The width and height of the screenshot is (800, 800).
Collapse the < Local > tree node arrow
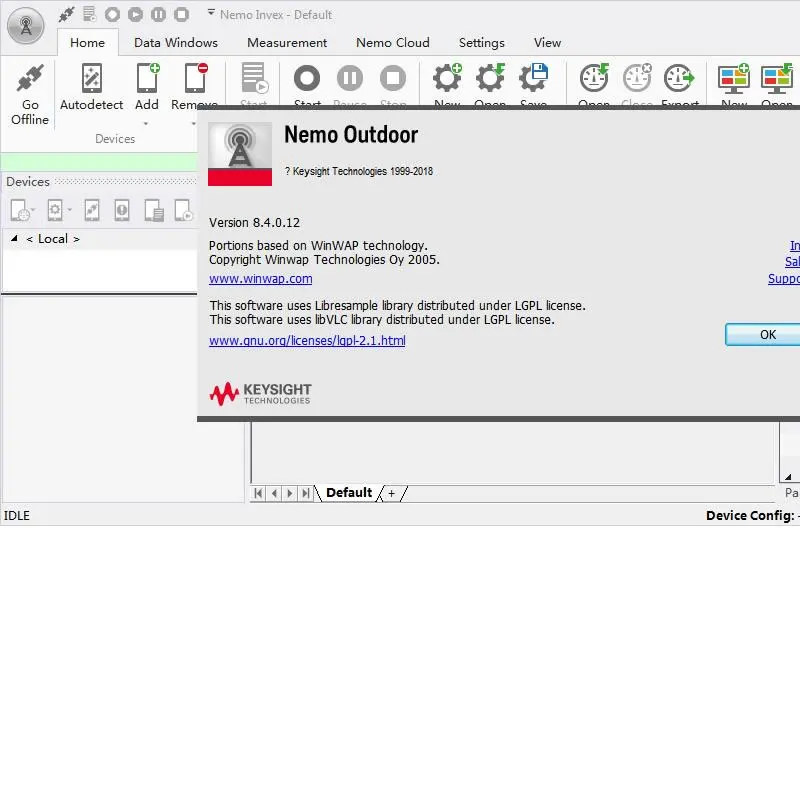(x=14, y=238)
